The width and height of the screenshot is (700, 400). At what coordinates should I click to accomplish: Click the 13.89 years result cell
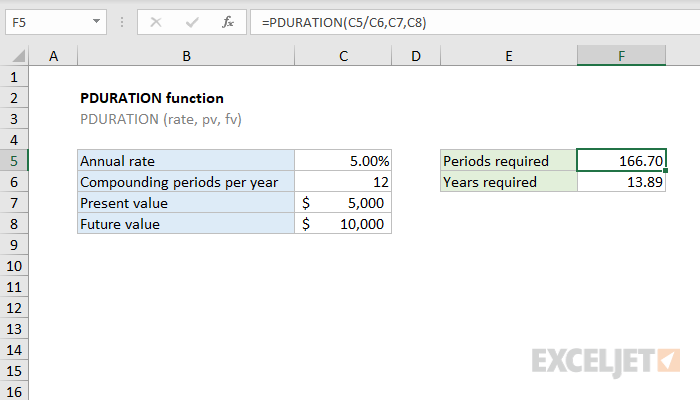621,182
